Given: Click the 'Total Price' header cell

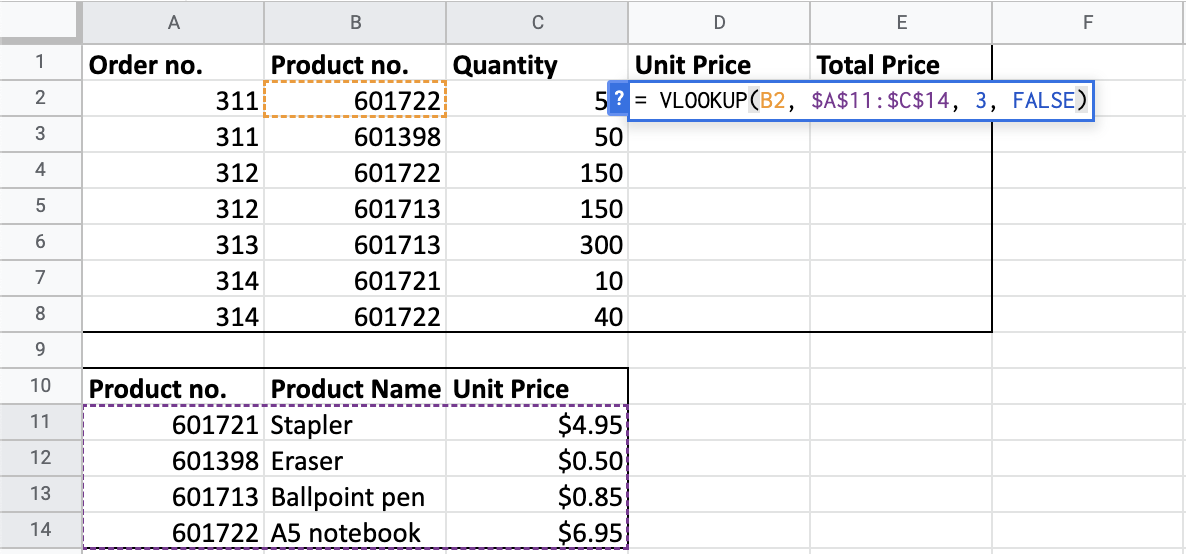Looking at the screenshot, I should coord(901,63).
